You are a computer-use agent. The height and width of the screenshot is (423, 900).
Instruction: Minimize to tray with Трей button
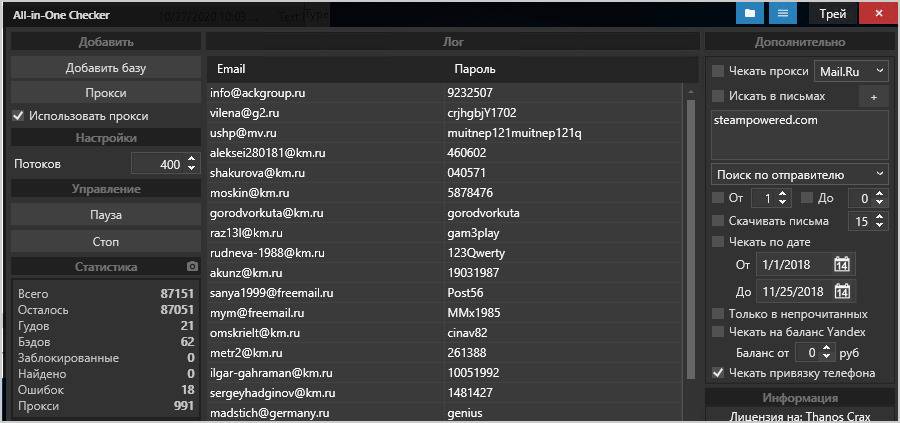[833, 14]
